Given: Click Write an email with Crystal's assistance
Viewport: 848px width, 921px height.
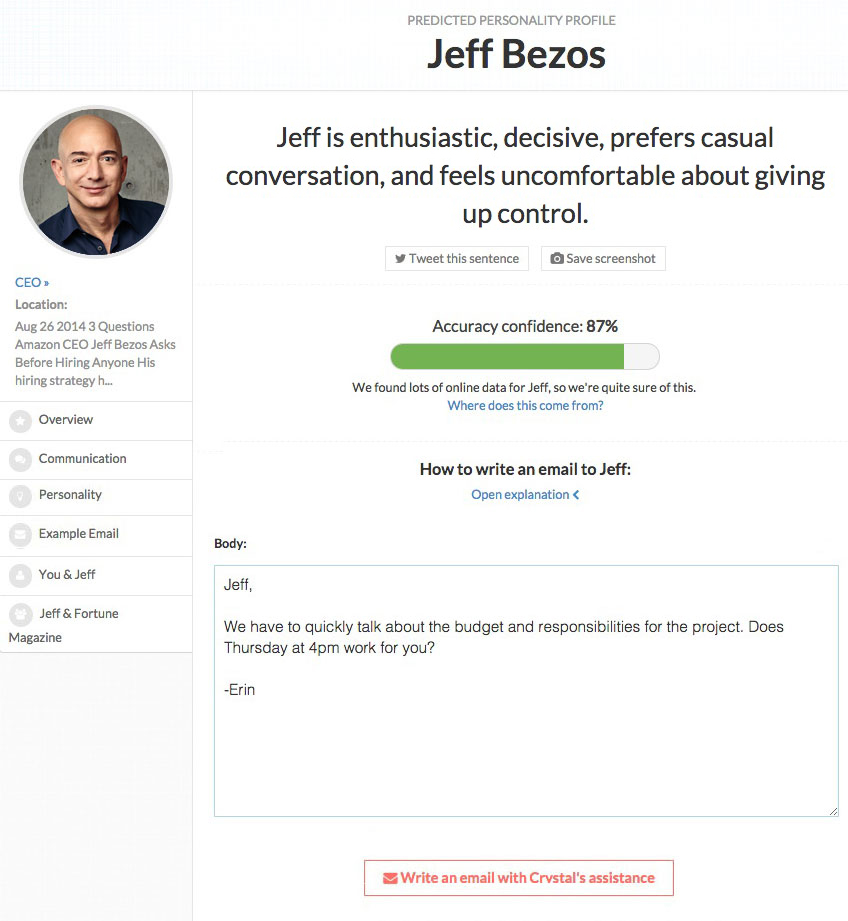Looking at the screenshot, I should pyautogui.click(x=518, y=877).
